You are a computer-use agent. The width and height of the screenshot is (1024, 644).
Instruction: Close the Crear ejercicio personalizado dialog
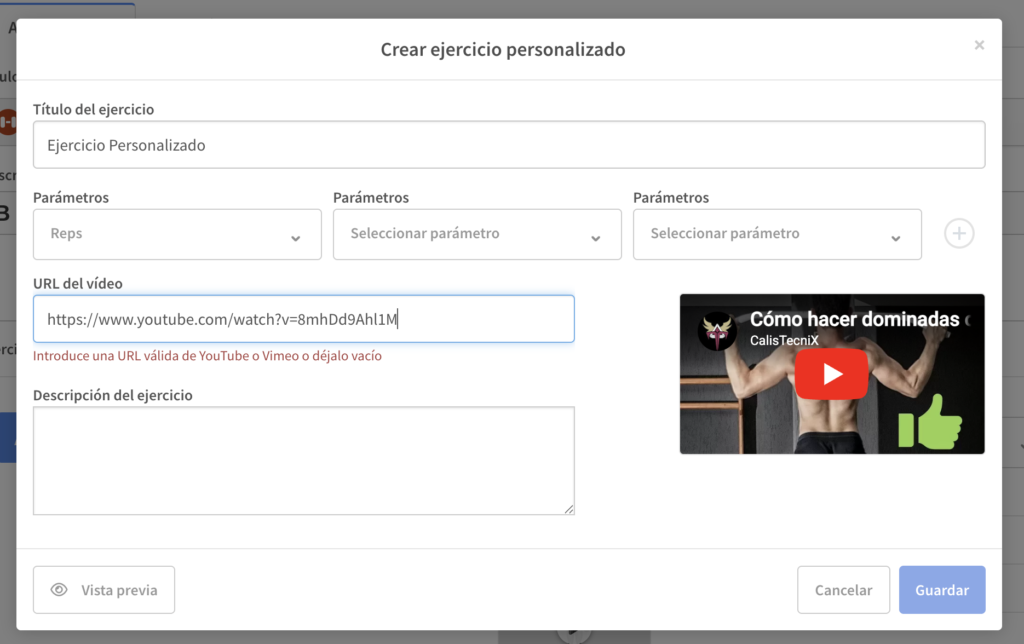(979, 45)
